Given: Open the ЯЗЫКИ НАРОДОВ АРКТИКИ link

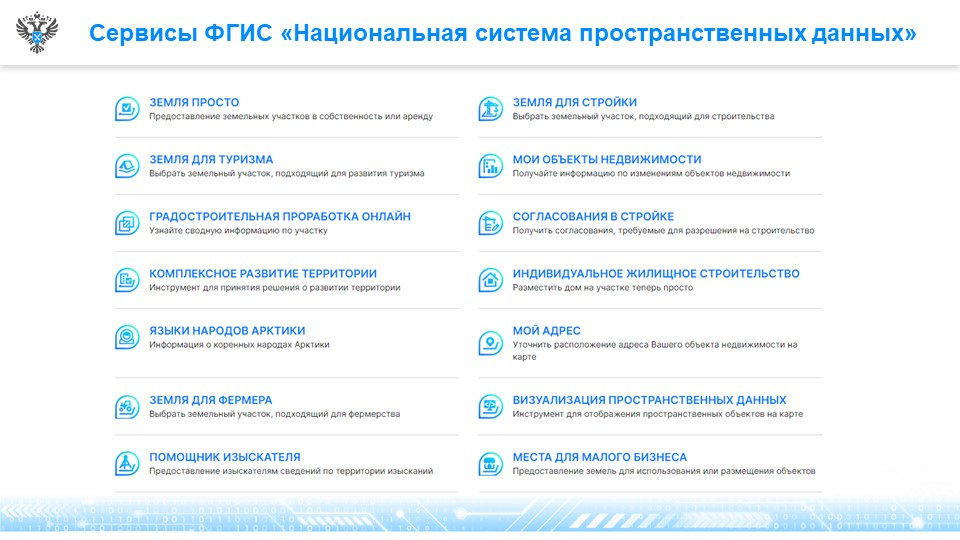Looking at the screenshot, I should click(227, 331).
